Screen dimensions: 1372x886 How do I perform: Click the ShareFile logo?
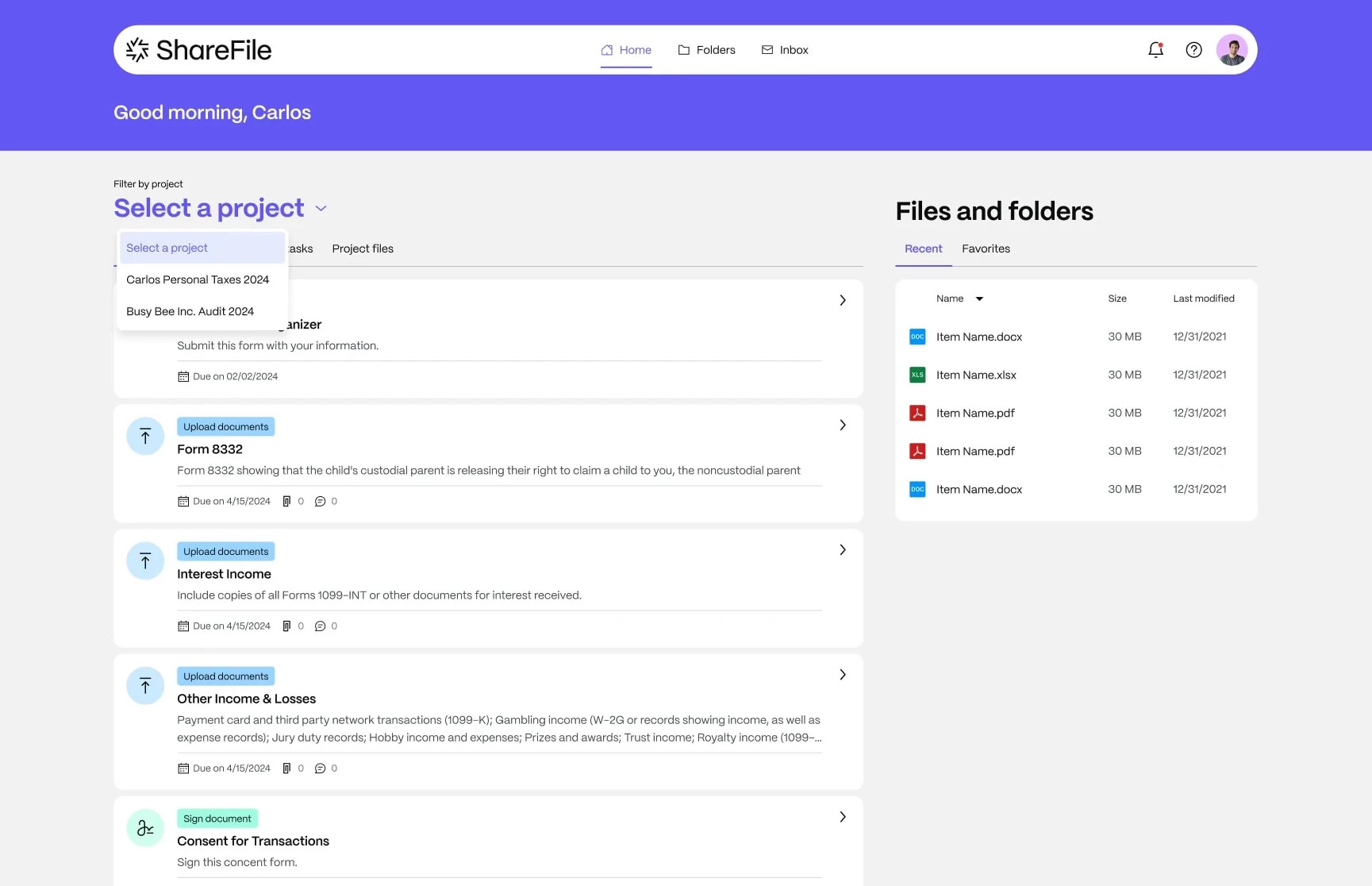pos(198,48)
